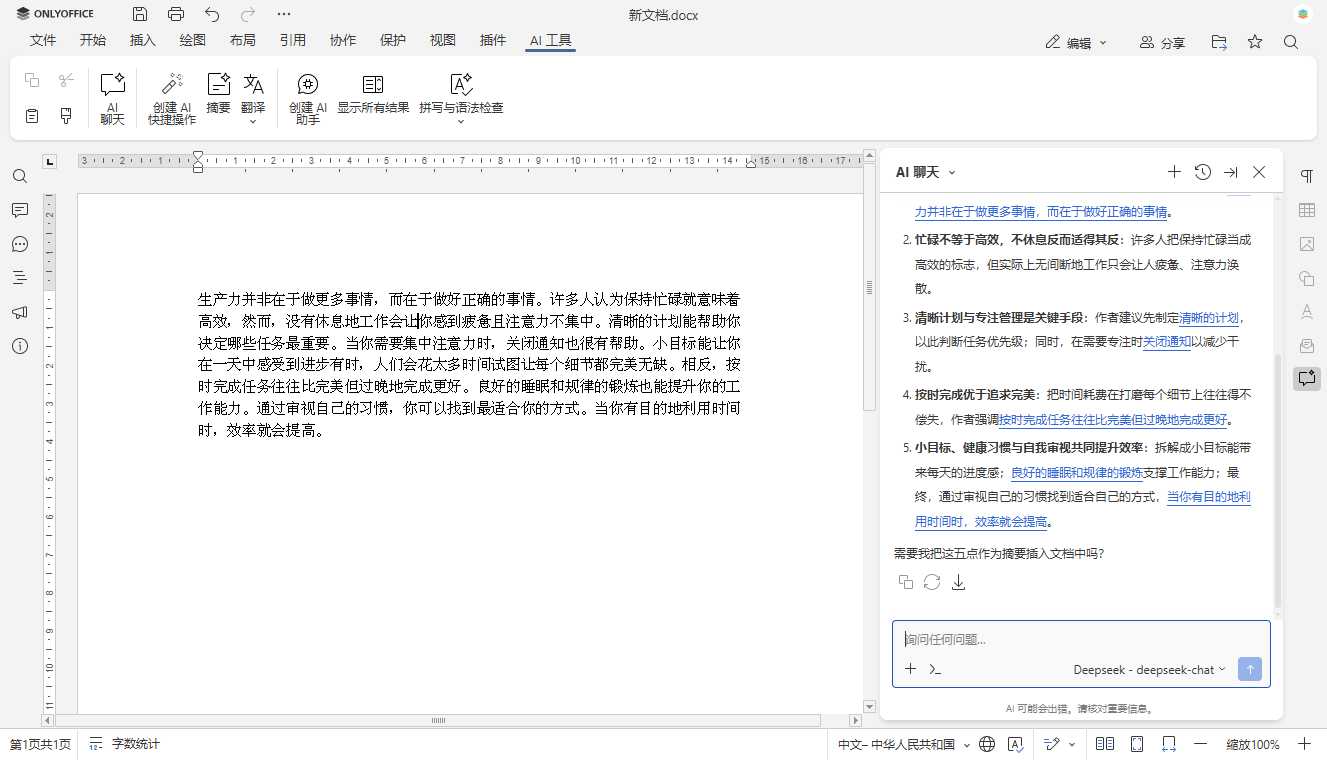Click 字数统计 in status bar
The image size is (1327, 760).
[x=124, y=744]
